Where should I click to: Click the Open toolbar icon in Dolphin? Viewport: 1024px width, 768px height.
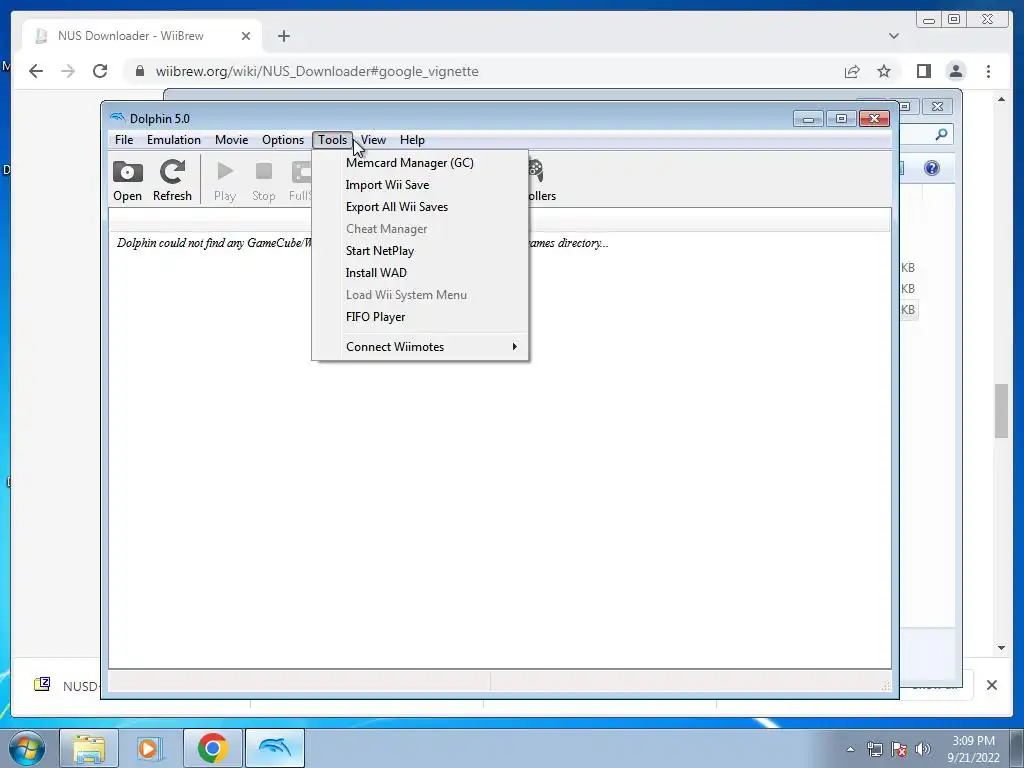[x=127, y=180]
